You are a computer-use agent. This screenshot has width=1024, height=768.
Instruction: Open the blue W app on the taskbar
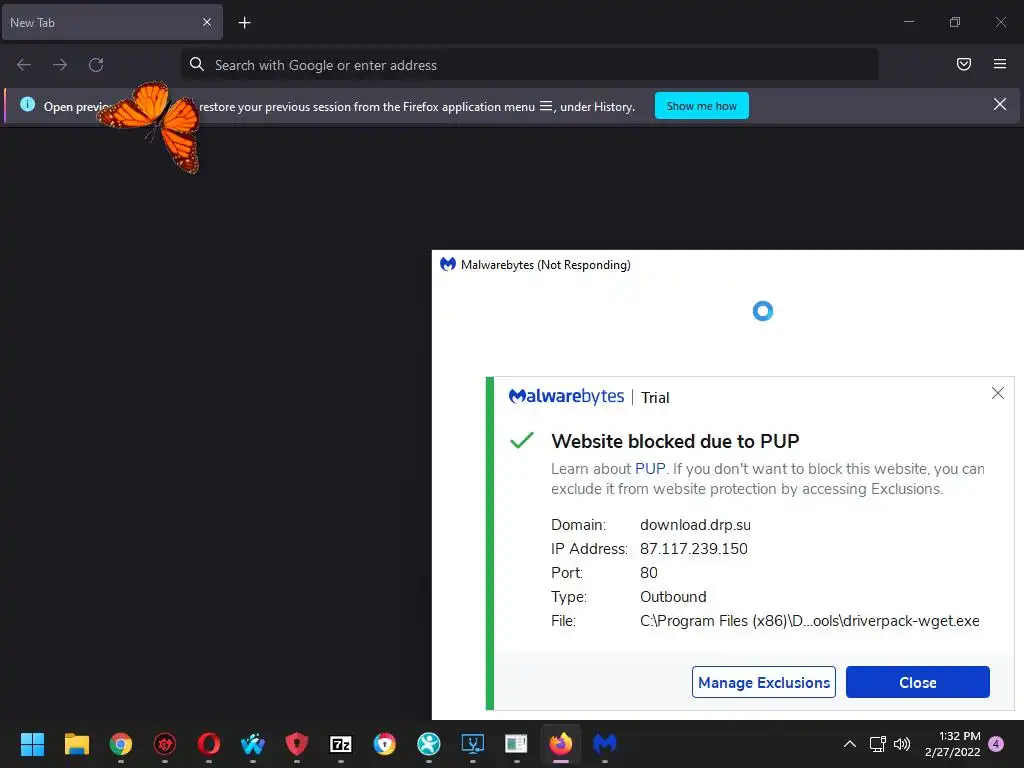[x=253, y=744]
